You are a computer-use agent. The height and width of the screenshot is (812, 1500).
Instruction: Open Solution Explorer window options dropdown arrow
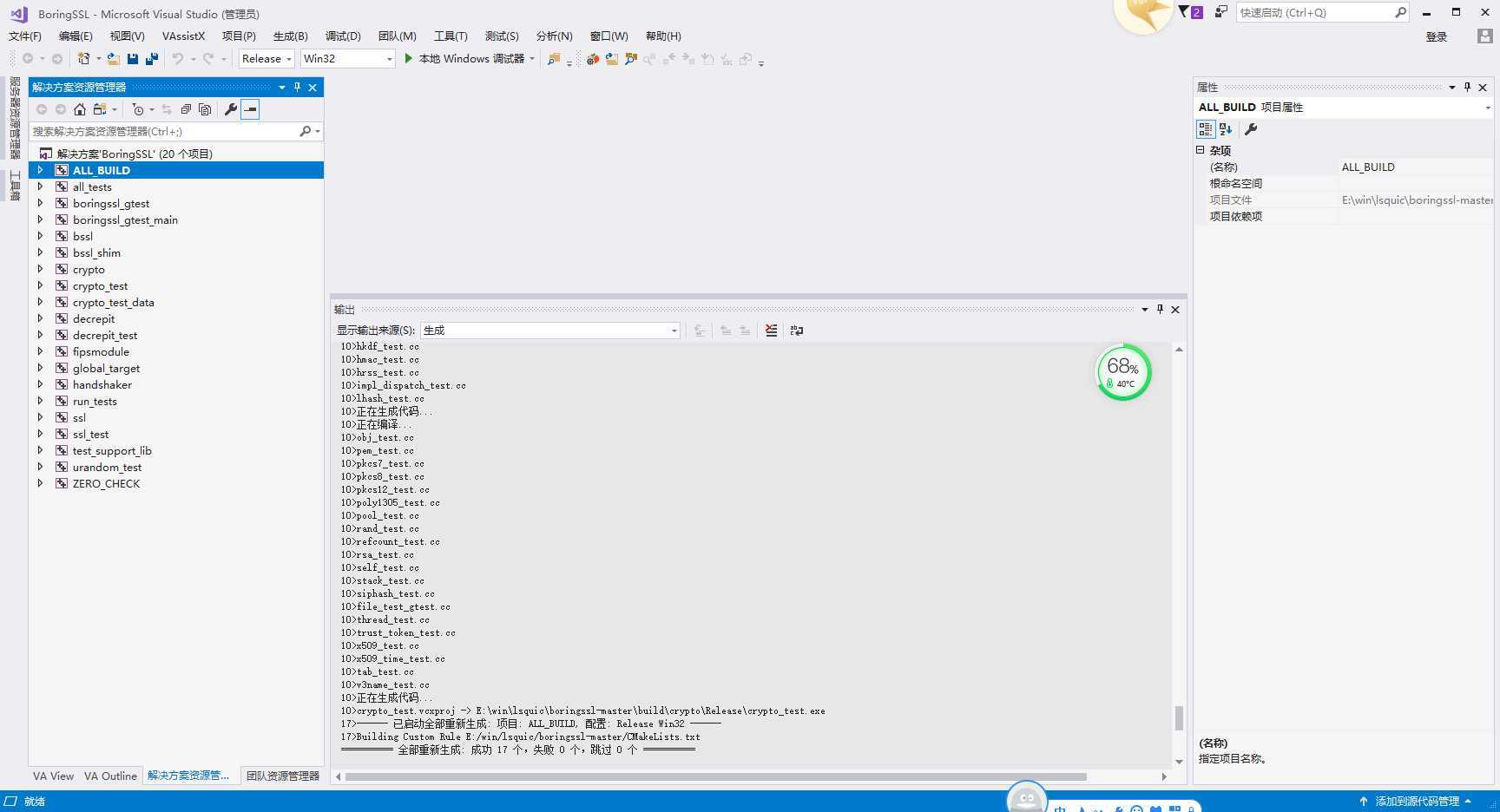[281, 87]
